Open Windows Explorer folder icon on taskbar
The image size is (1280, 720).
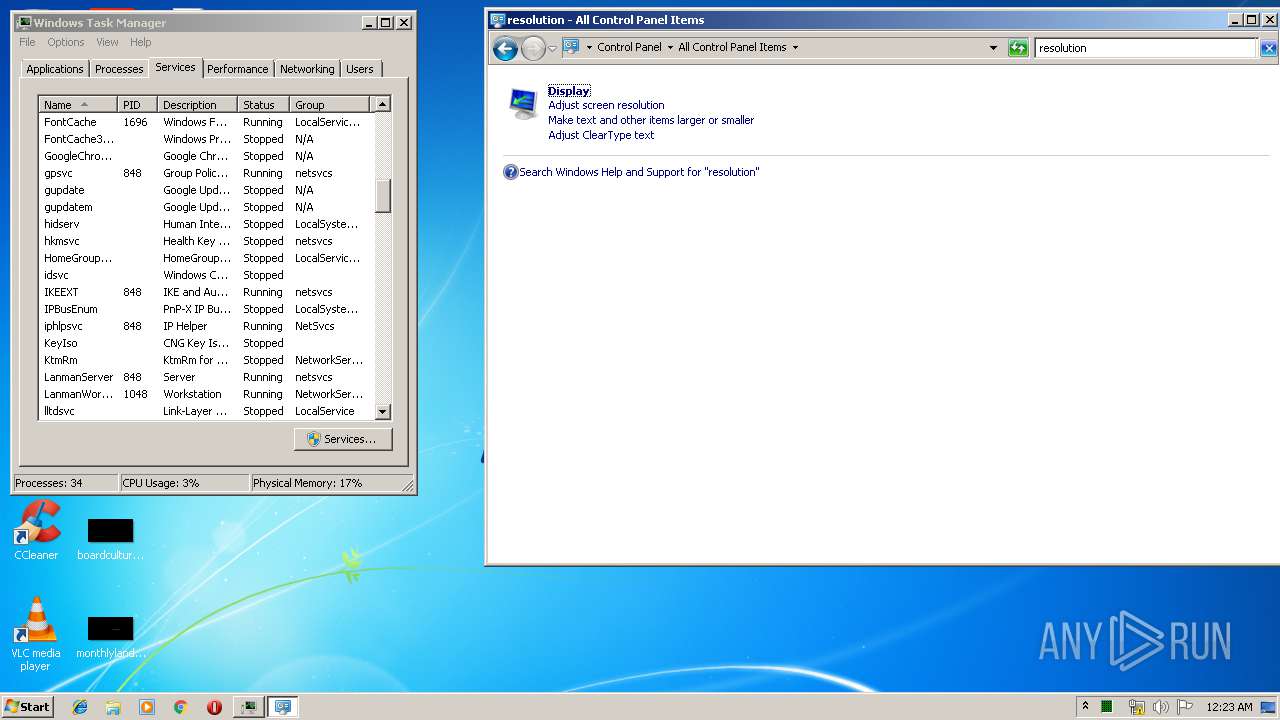click(113, 707)
